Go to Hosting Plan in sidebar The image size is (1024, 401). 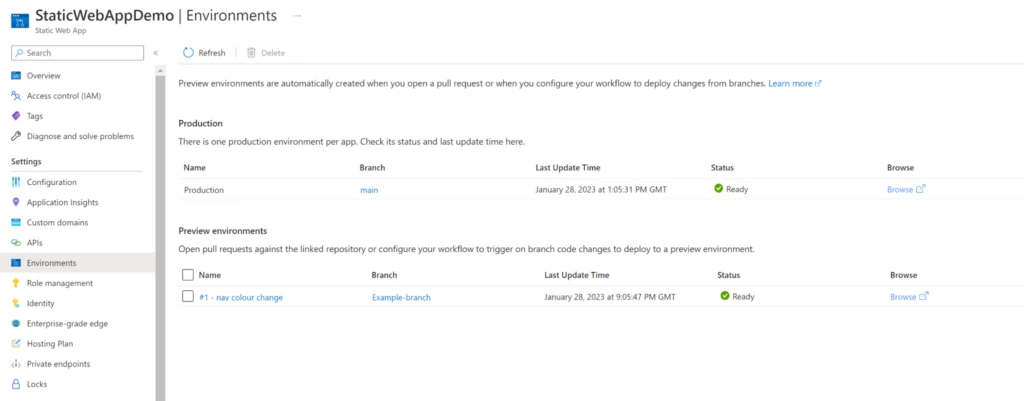click(50, 344)
